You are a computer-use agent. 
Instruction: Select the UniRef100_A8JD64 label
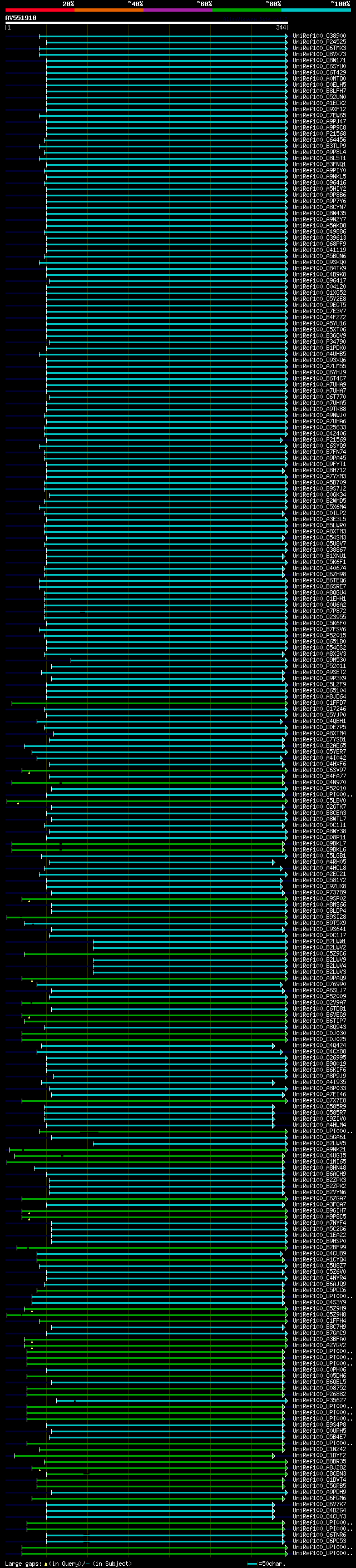coord(319,696)
